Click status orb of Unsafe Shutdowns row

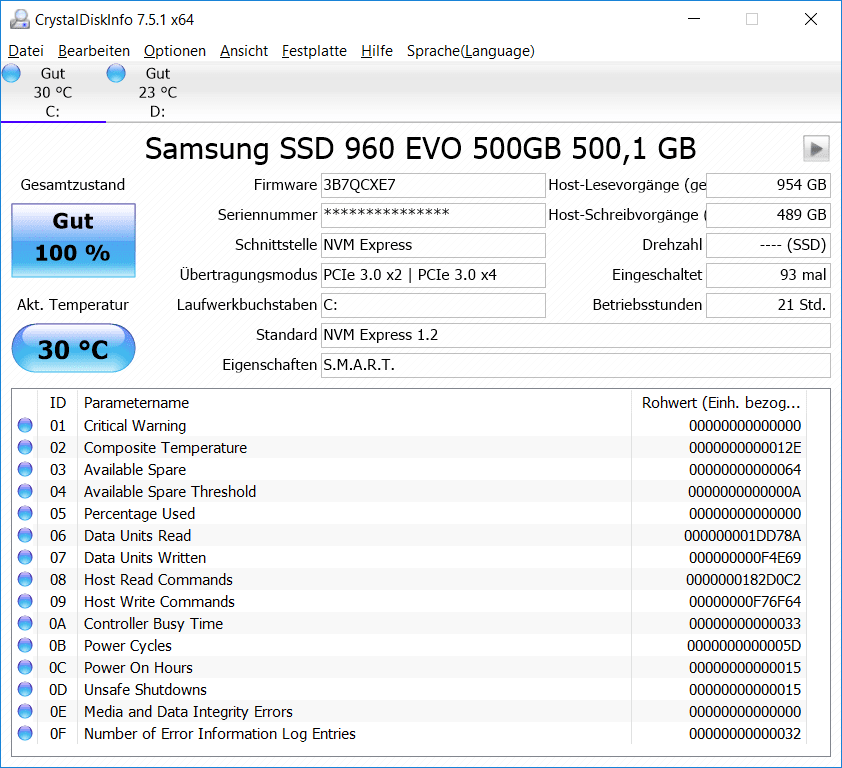click(25, 690)
